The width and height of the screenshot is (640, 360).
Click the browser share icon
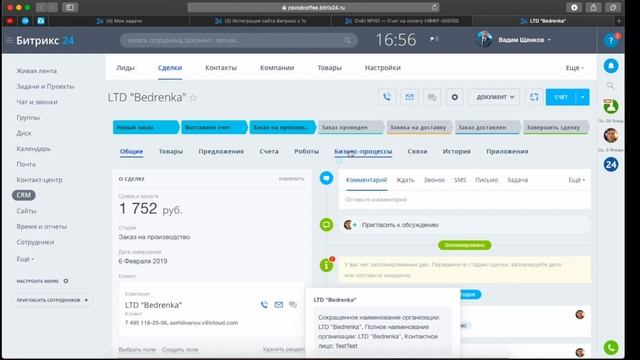click(593, 7)
